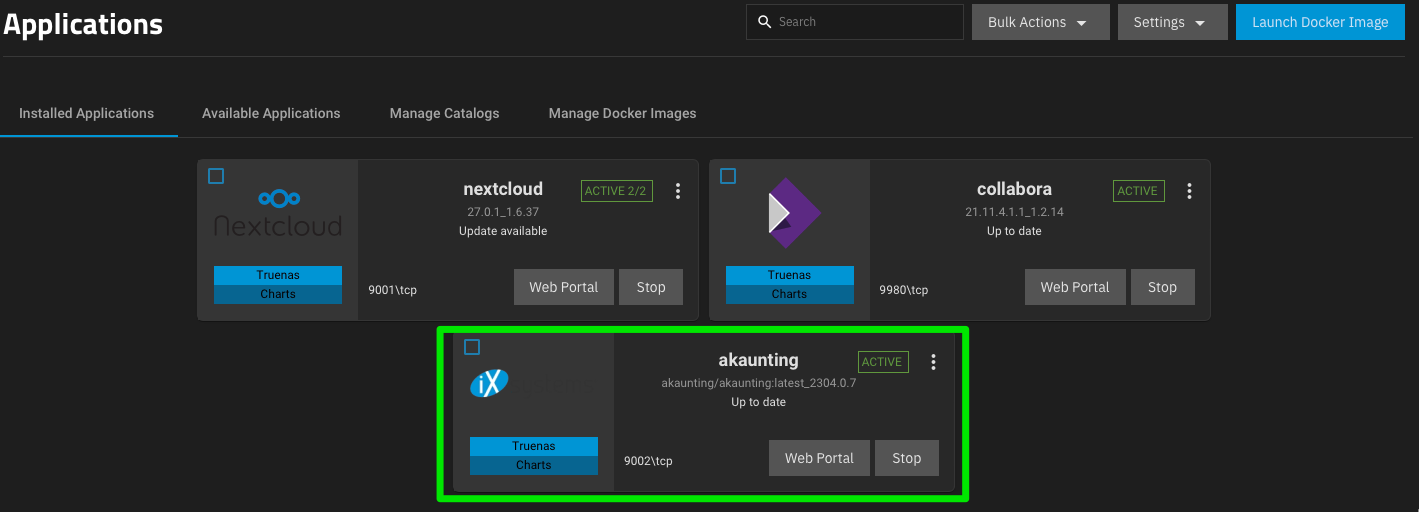Open collabora Web Portal
This screenshot has height=512, width=1419.
click(x=1075, y=287)
